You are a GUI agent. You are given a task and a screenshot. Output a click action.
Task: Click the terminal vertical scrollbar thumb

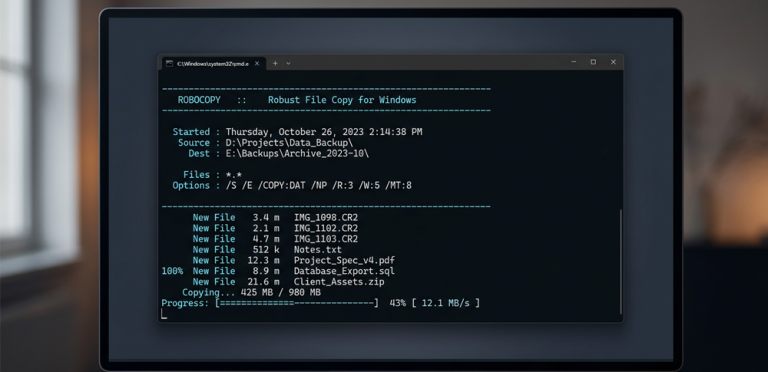click(621, 262)
